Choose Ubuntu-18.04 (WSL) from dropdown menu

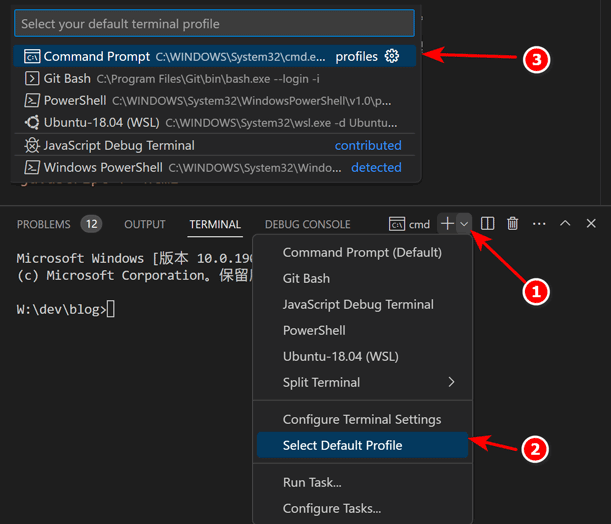pyautogui.click(x=362, y=356)
